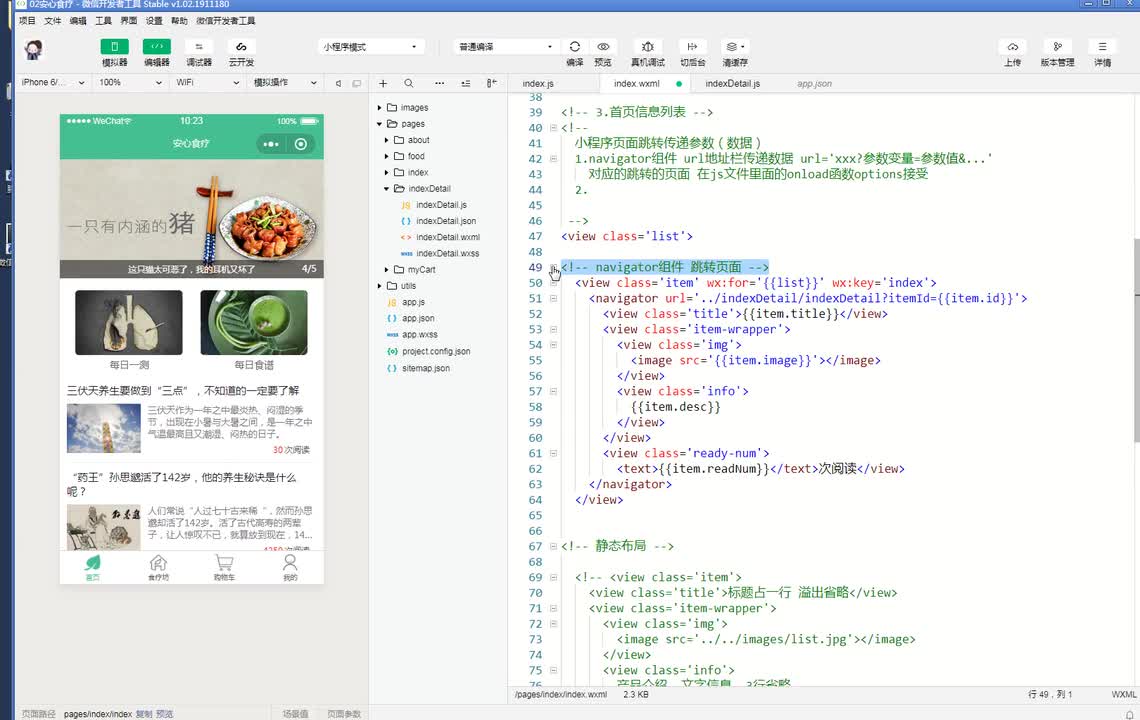The width and height of the screenshot is (1140, 720).
Task: Open the 清缓存 clear cache menu
Action: 735,47
